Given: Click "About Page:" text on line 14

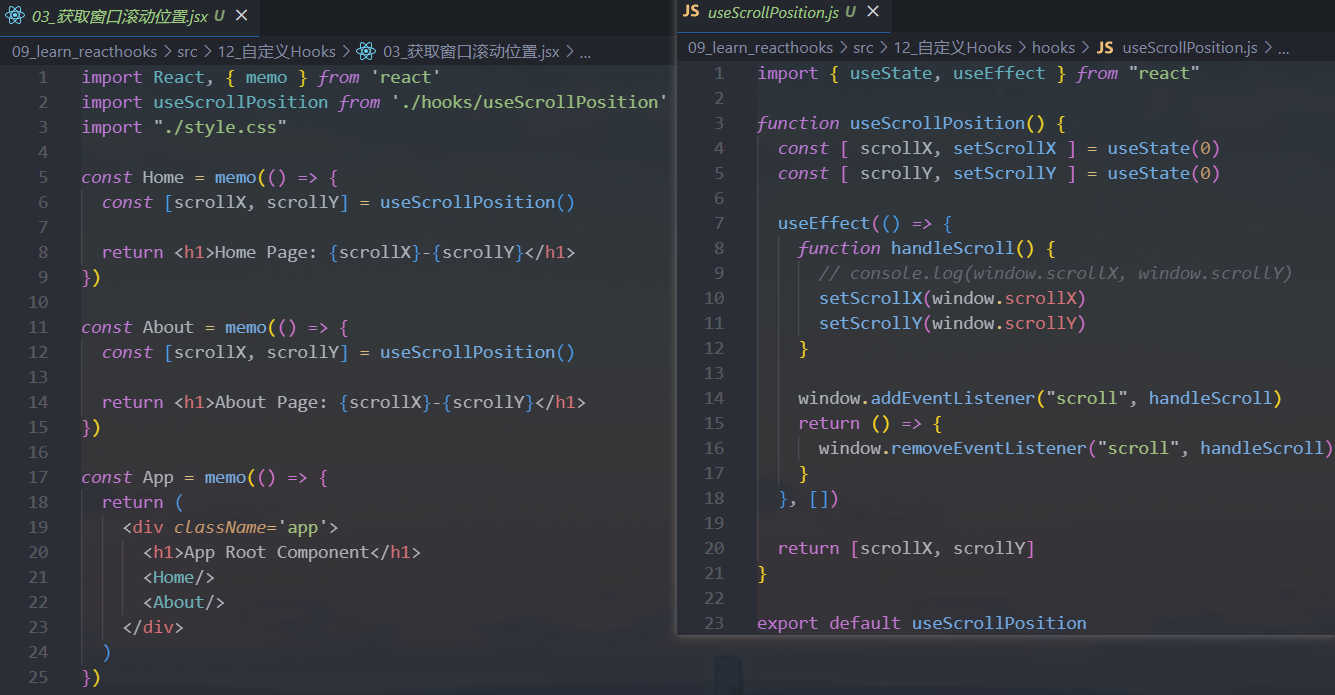Looking at the screenshot, I should [272, 402].
